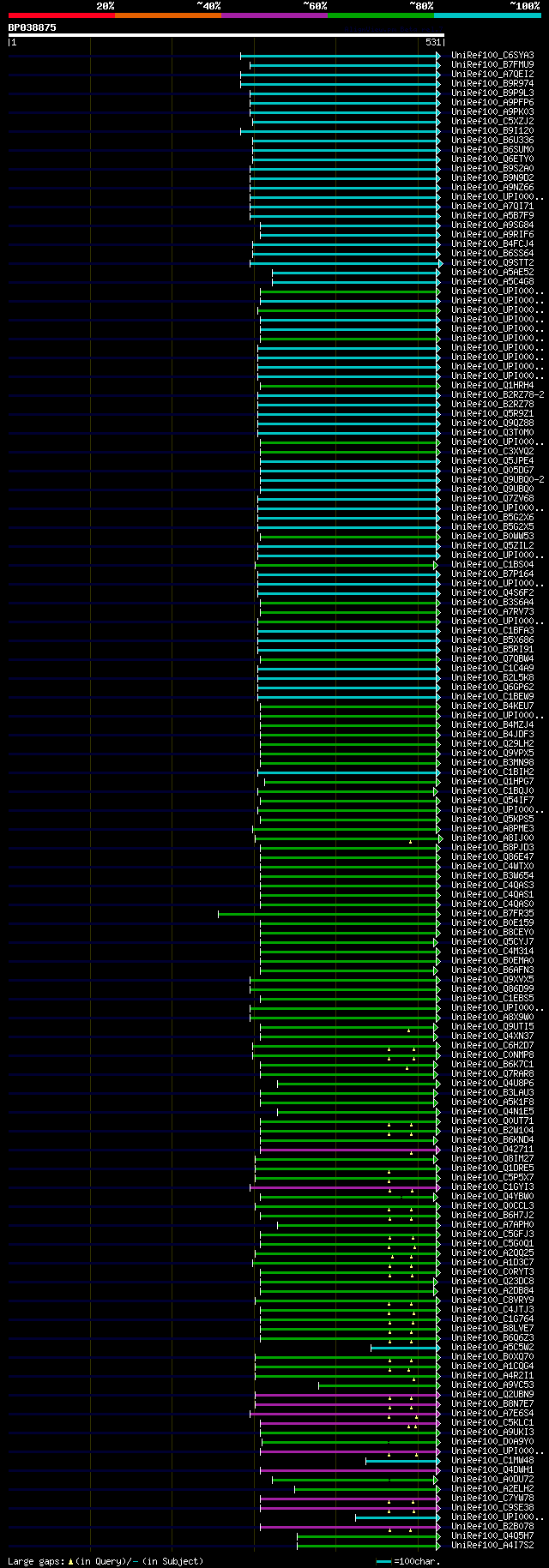Click the UniRef100_A8IJ00 label
The width and height of the screenshot is (549, 1568).
point(492,838)
